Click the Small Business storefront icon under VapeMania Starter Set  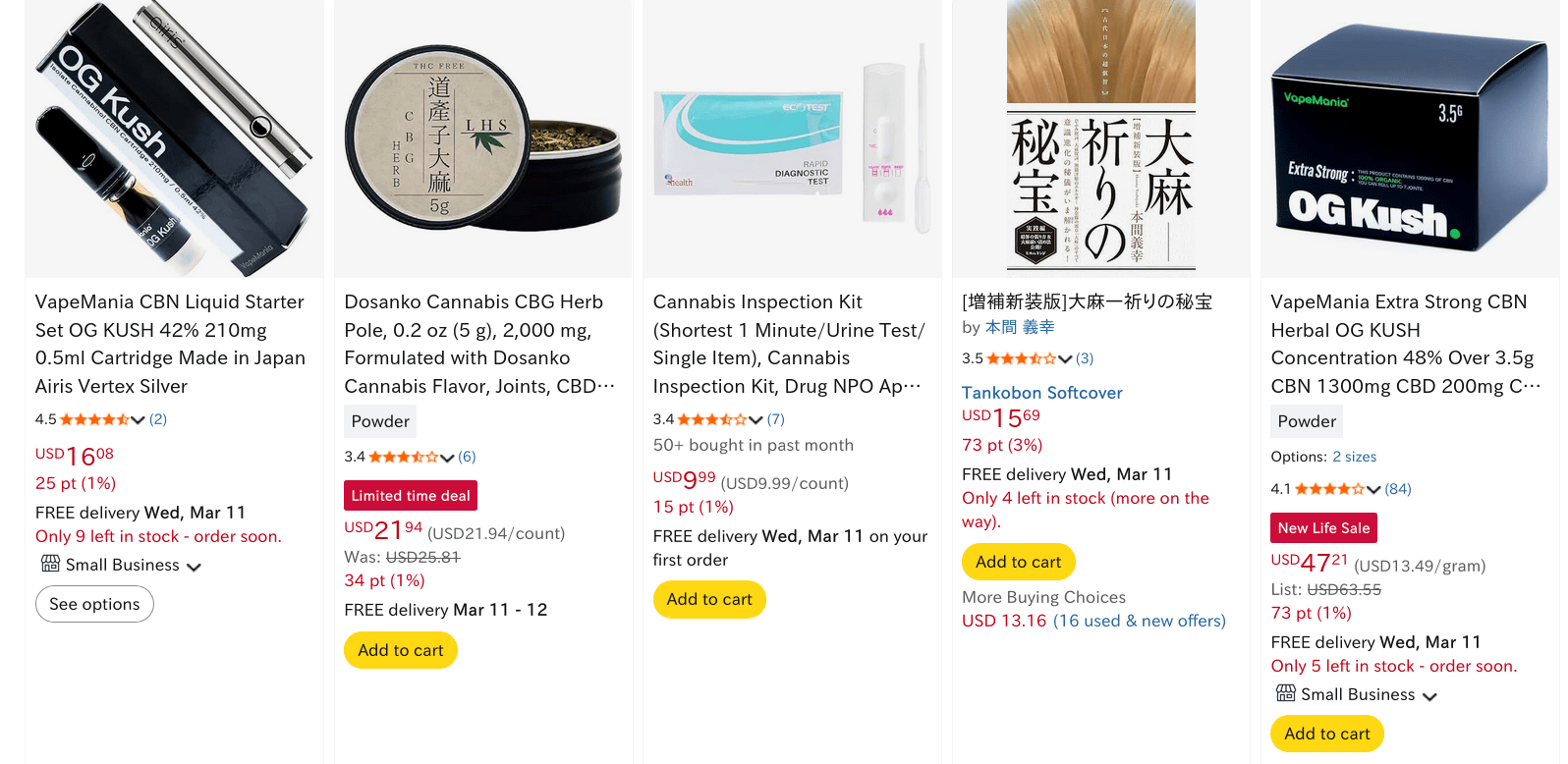(x=50, y=564)
